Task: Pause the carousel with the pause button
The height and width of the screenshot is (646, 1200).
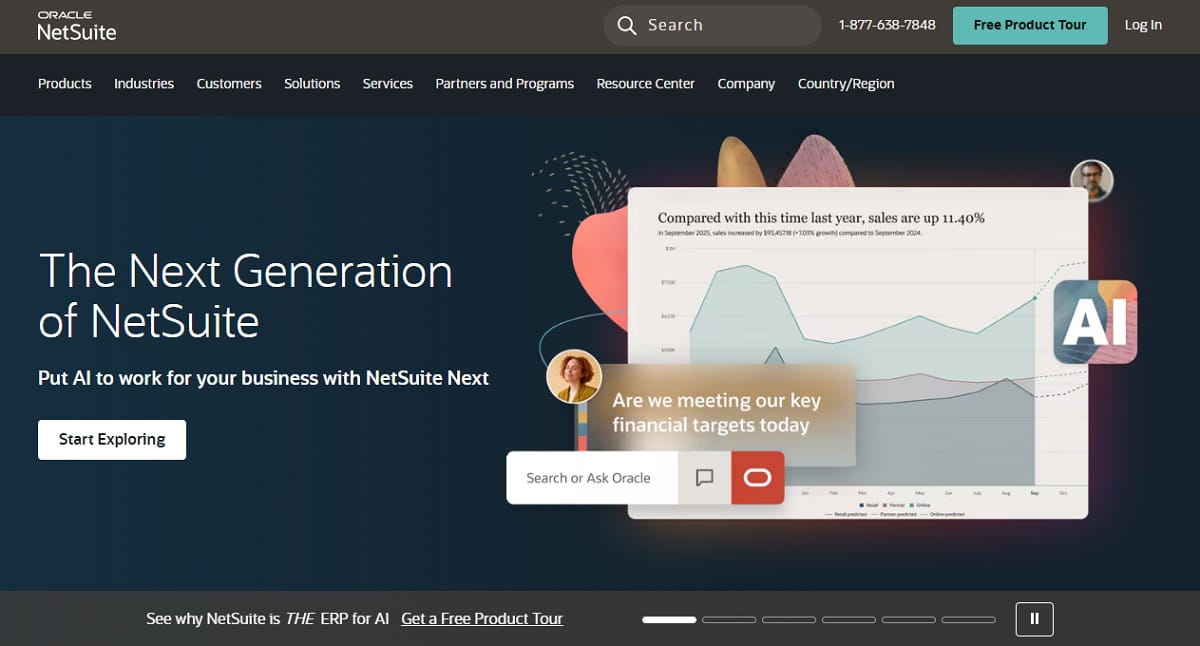Action: tap(1034, 619)
